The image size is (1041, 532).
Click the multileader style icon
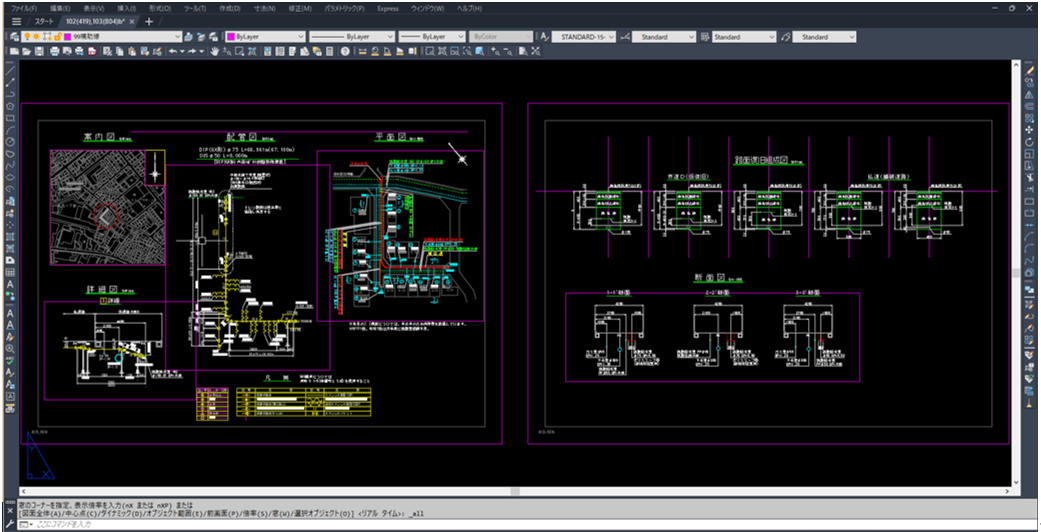pos(786,37)
